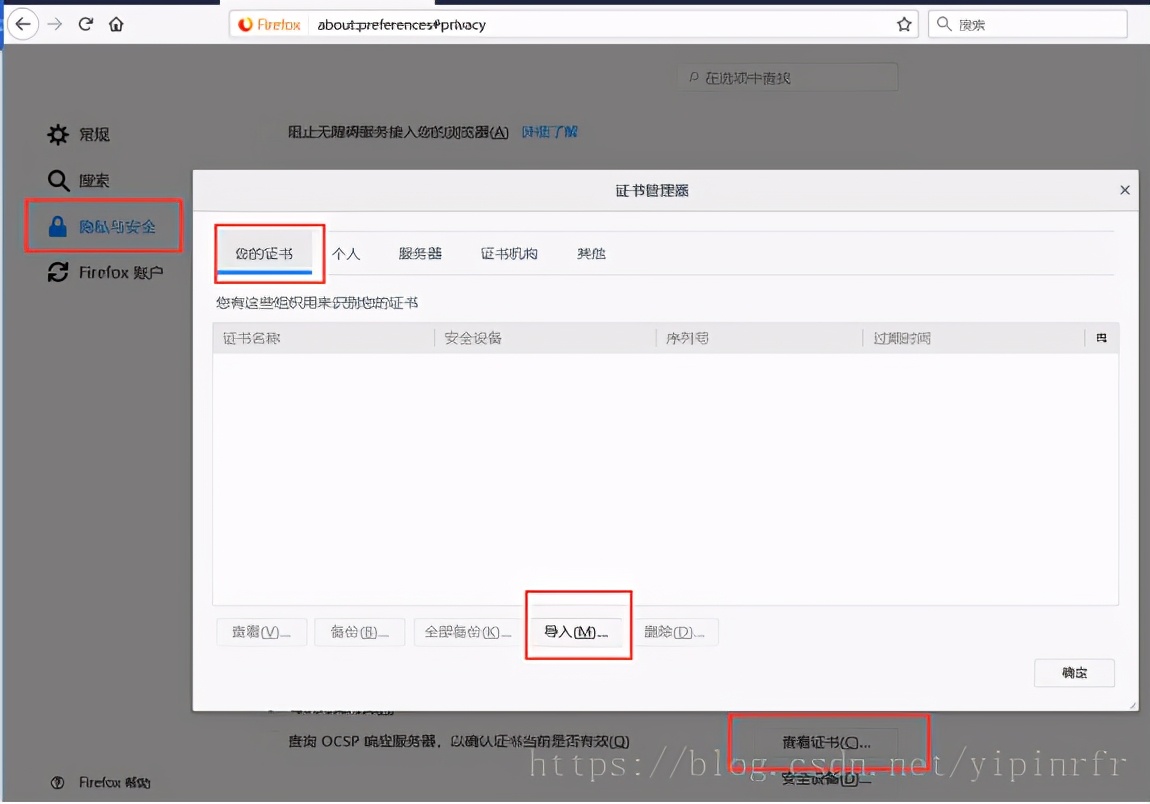The width and height of the screenshot is (1150, 804).
Task: Confirm with the 确定 button
Action: (x=1074, y=673)
